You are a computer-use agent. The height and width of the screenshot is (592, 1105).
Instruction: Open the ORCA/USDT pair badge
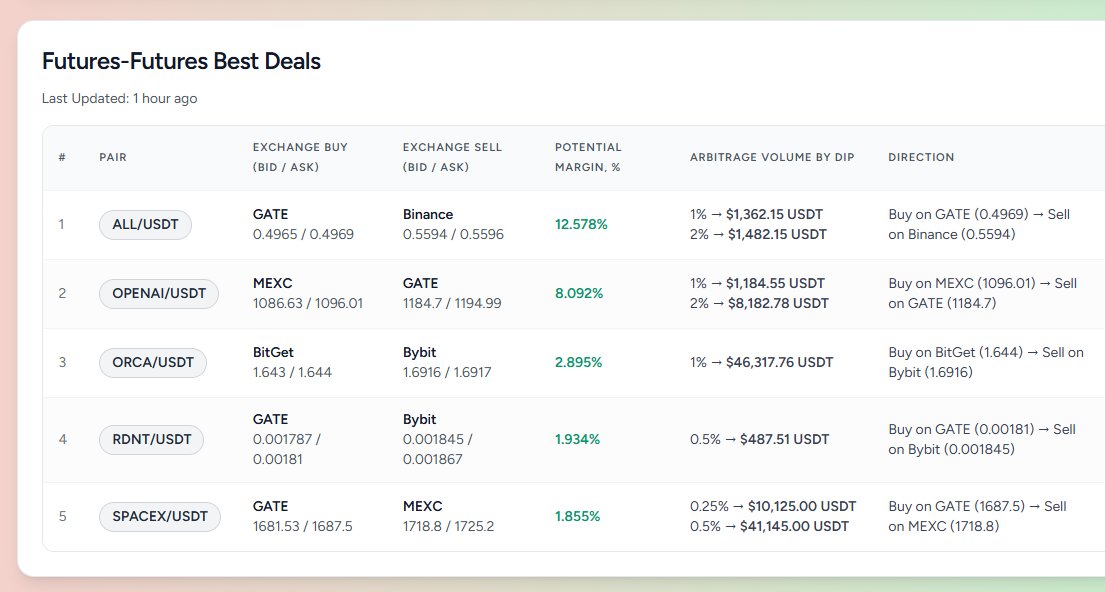[153, 363]
